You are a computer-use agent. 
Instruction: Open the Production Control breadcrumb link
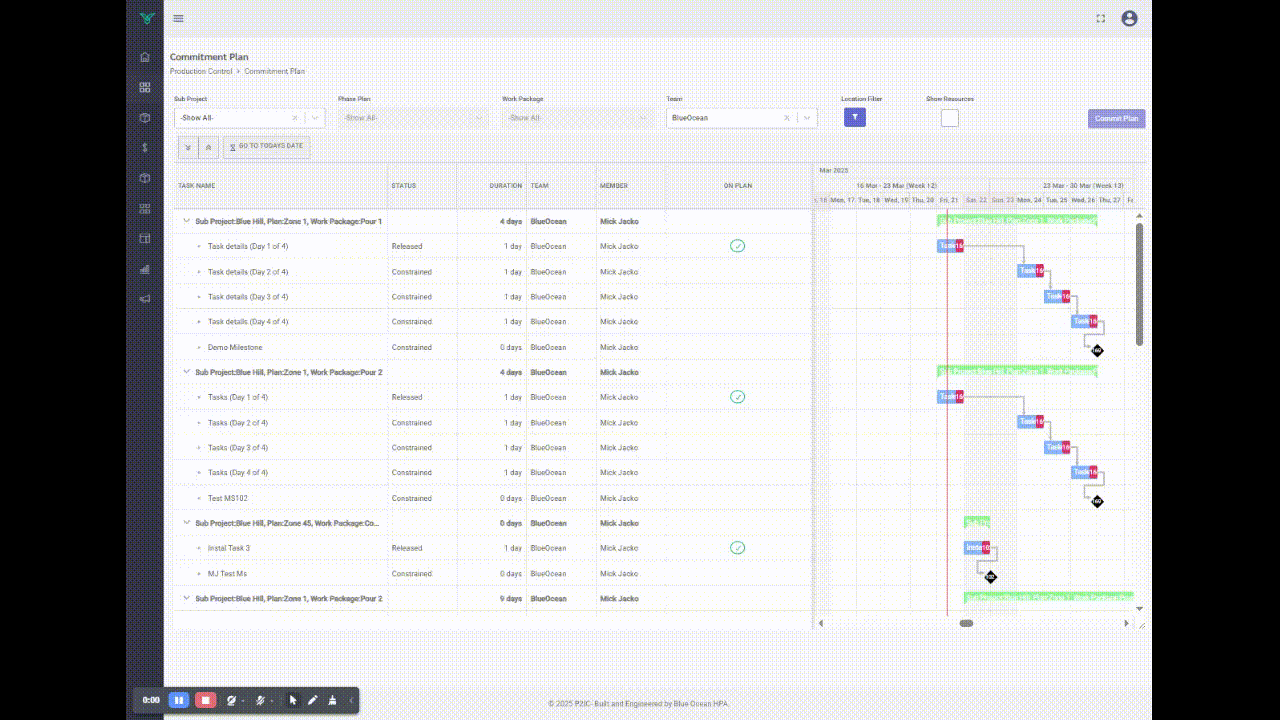pyautogui.click(x=201, y=71)
